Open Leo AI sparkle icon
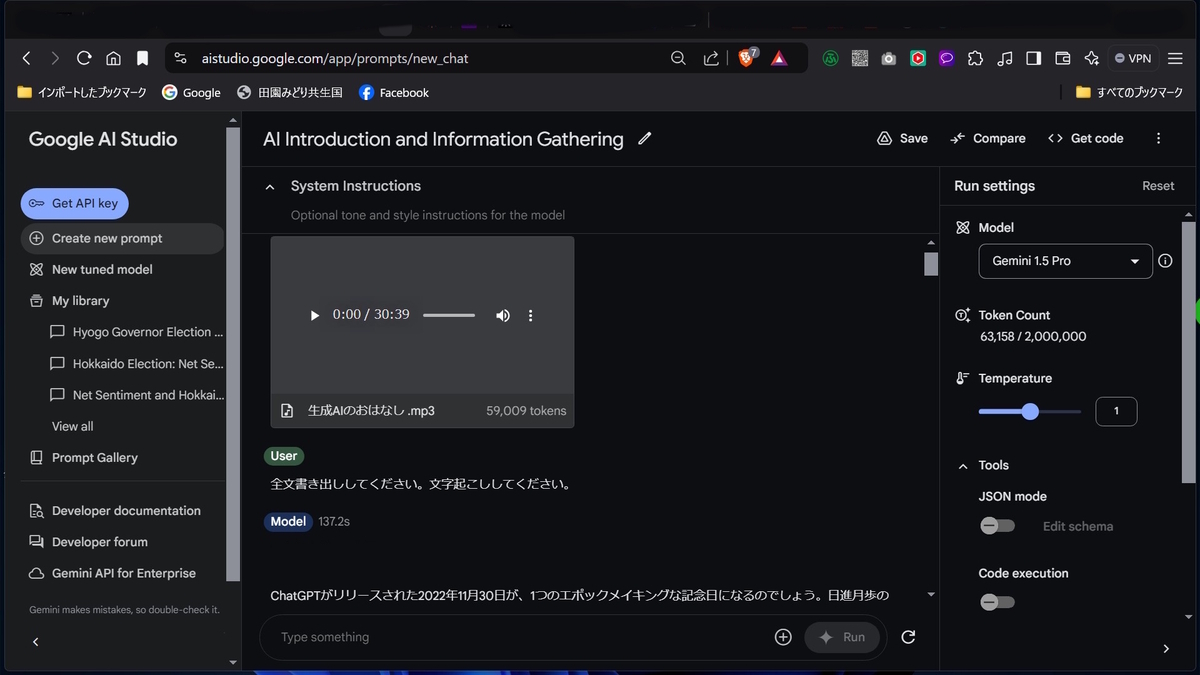 [x=1092, y=58]
